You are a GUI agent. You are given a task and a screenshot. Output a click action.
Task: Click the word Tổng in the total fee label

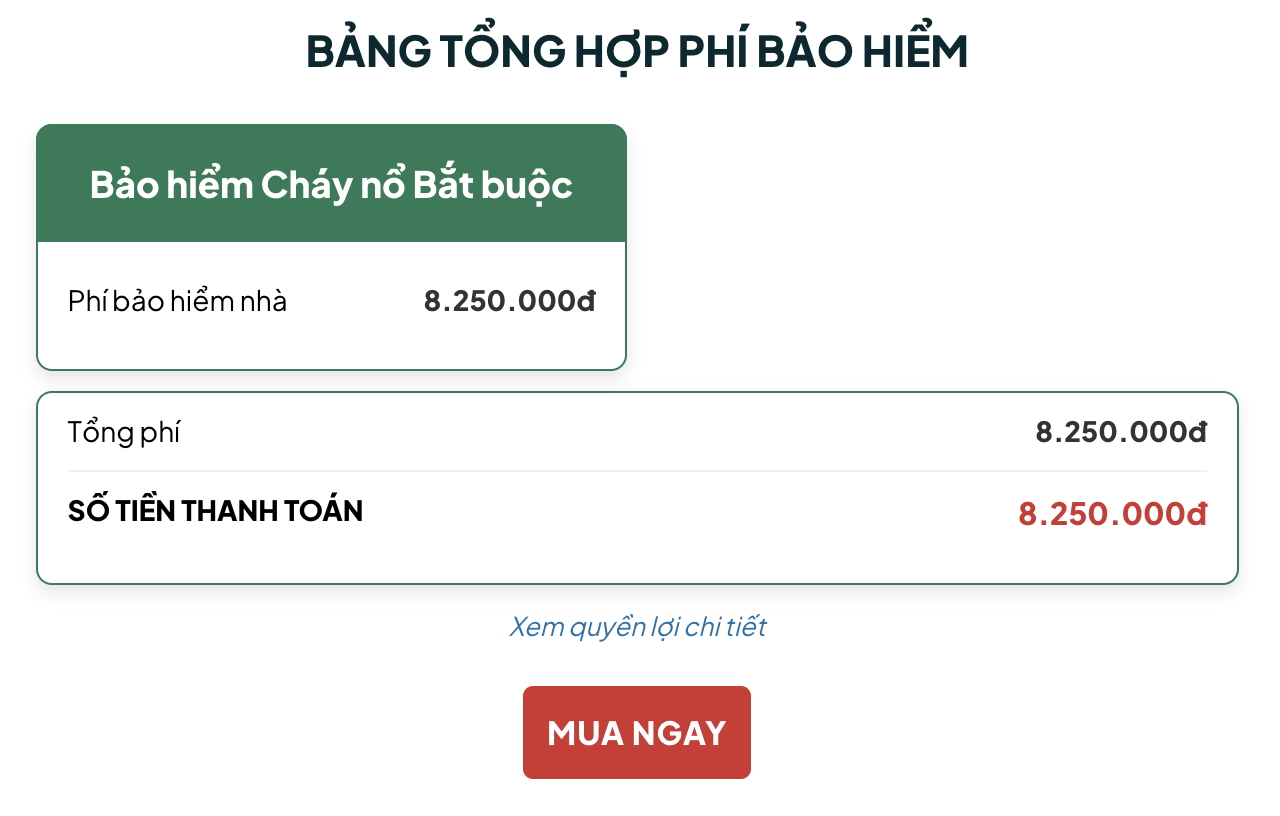tap(100, 433)
